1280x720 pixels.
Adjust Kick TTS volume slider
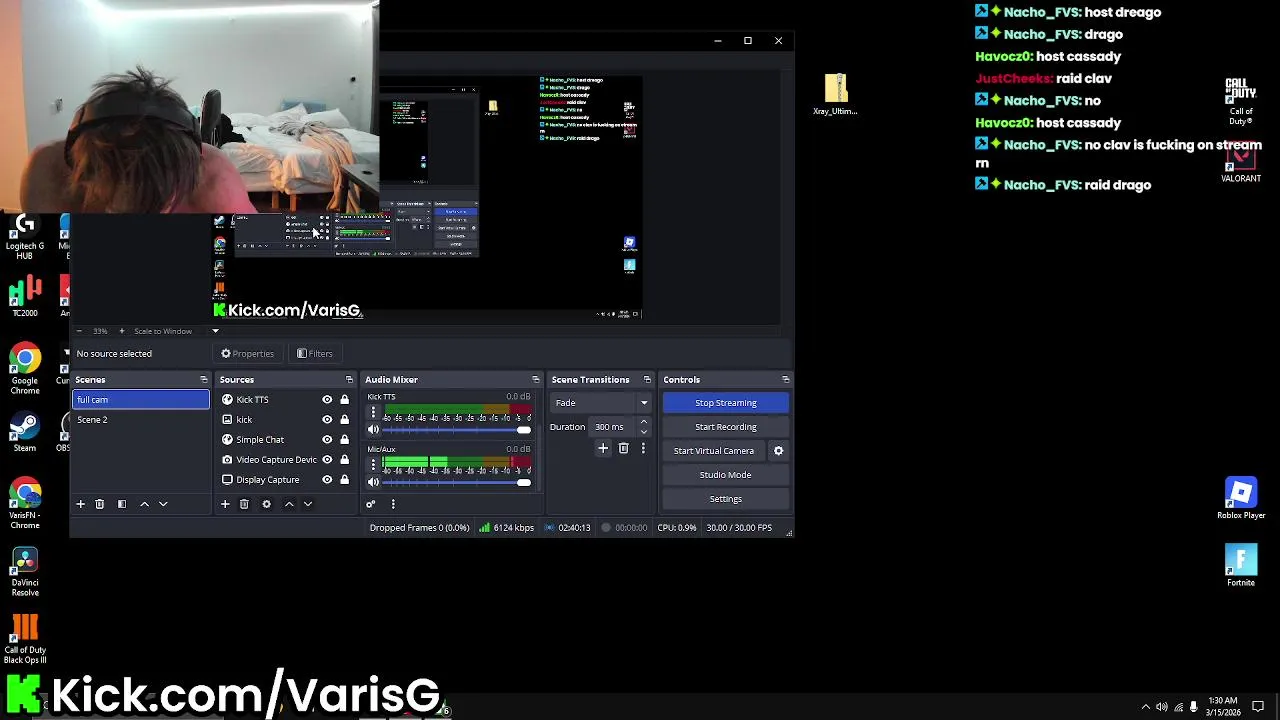456,430
